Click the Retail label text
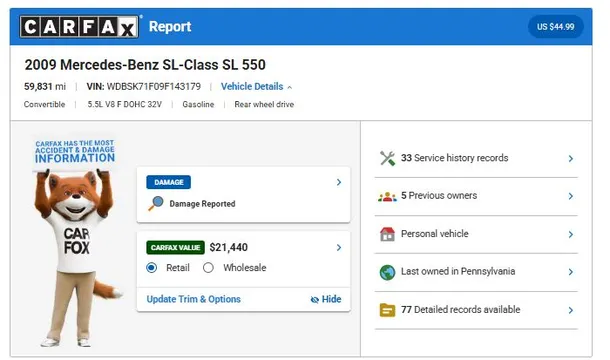The width and height of the screenshot is (610, 360). pos(178,268)
